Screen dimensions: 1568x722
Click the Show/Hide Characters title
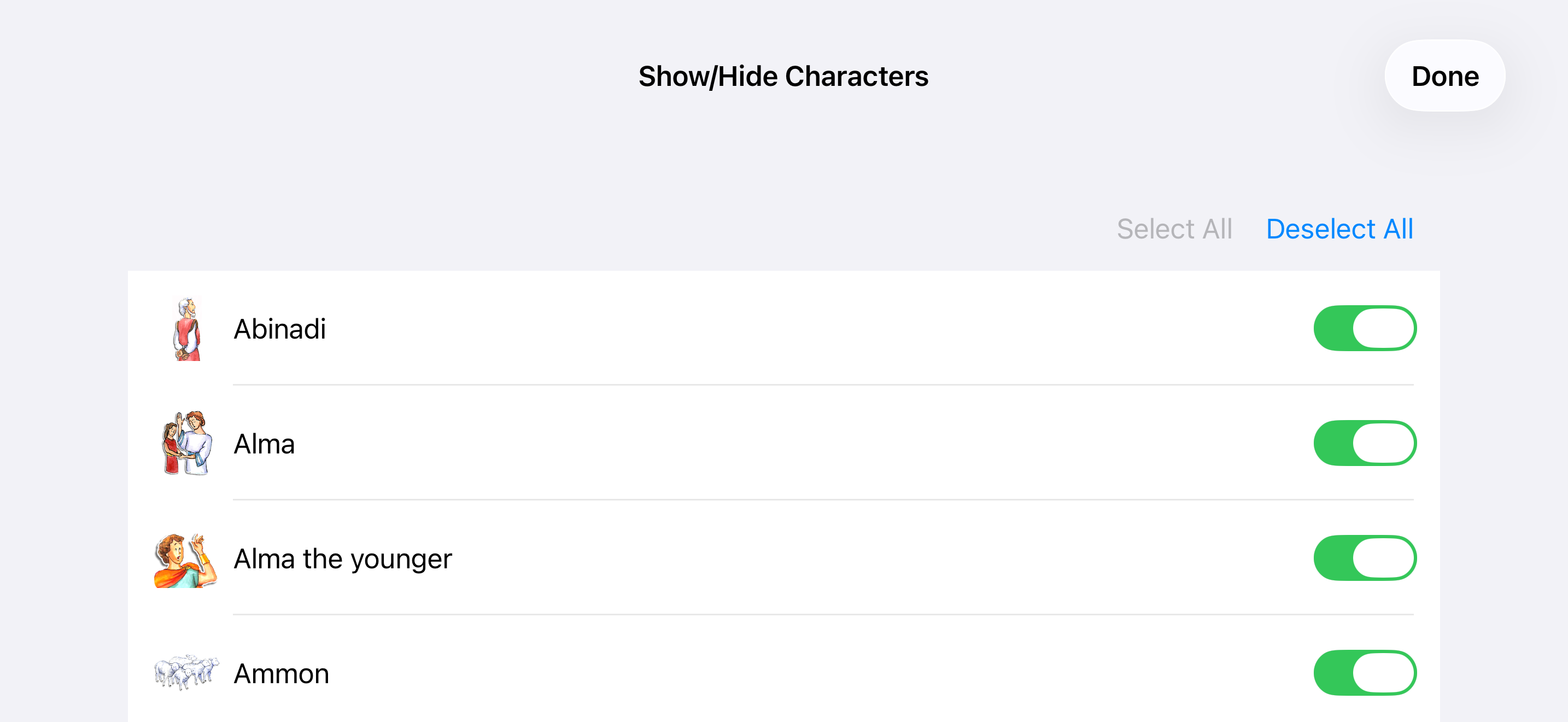tap(783, 77)
